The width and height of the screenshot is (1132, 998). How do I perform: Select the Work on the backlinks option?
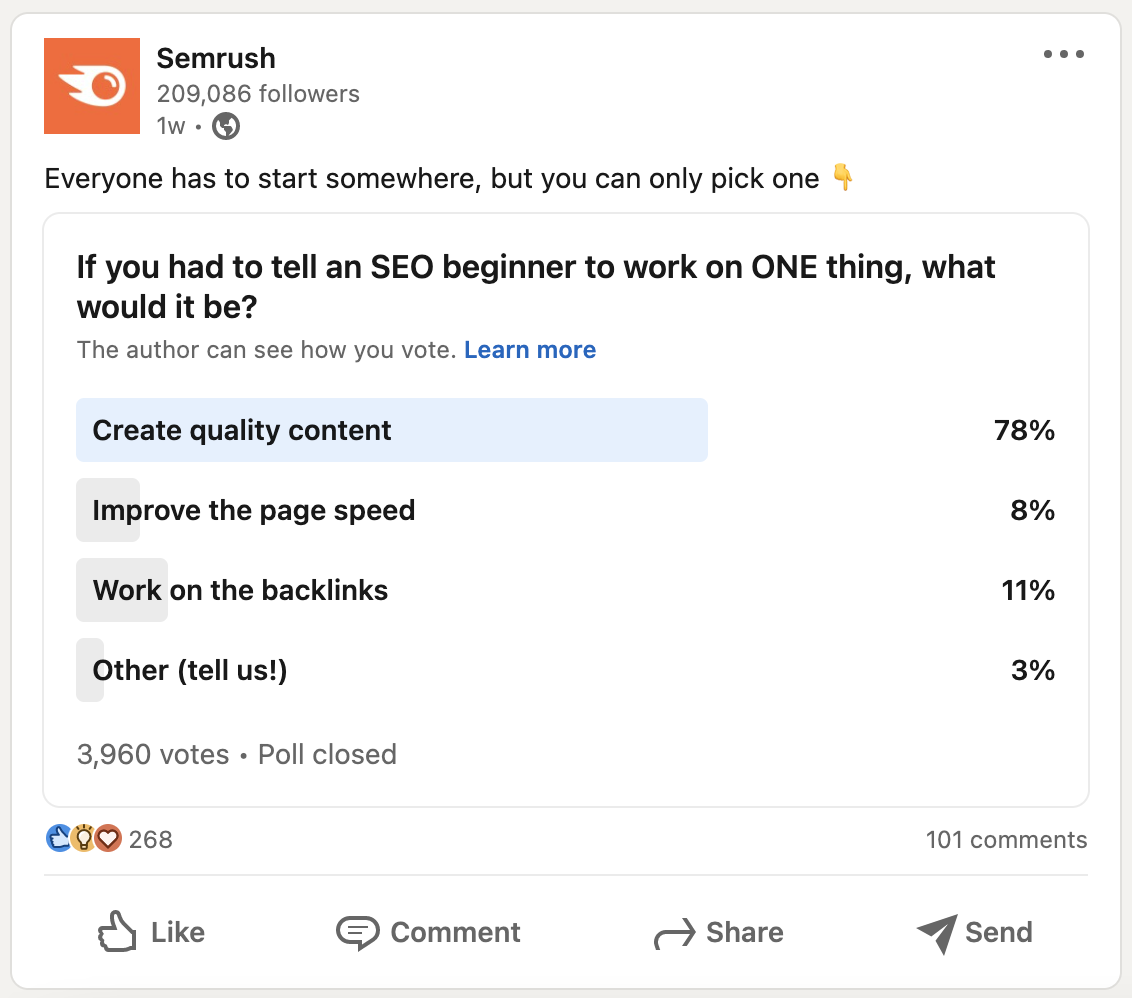point(565,590)
